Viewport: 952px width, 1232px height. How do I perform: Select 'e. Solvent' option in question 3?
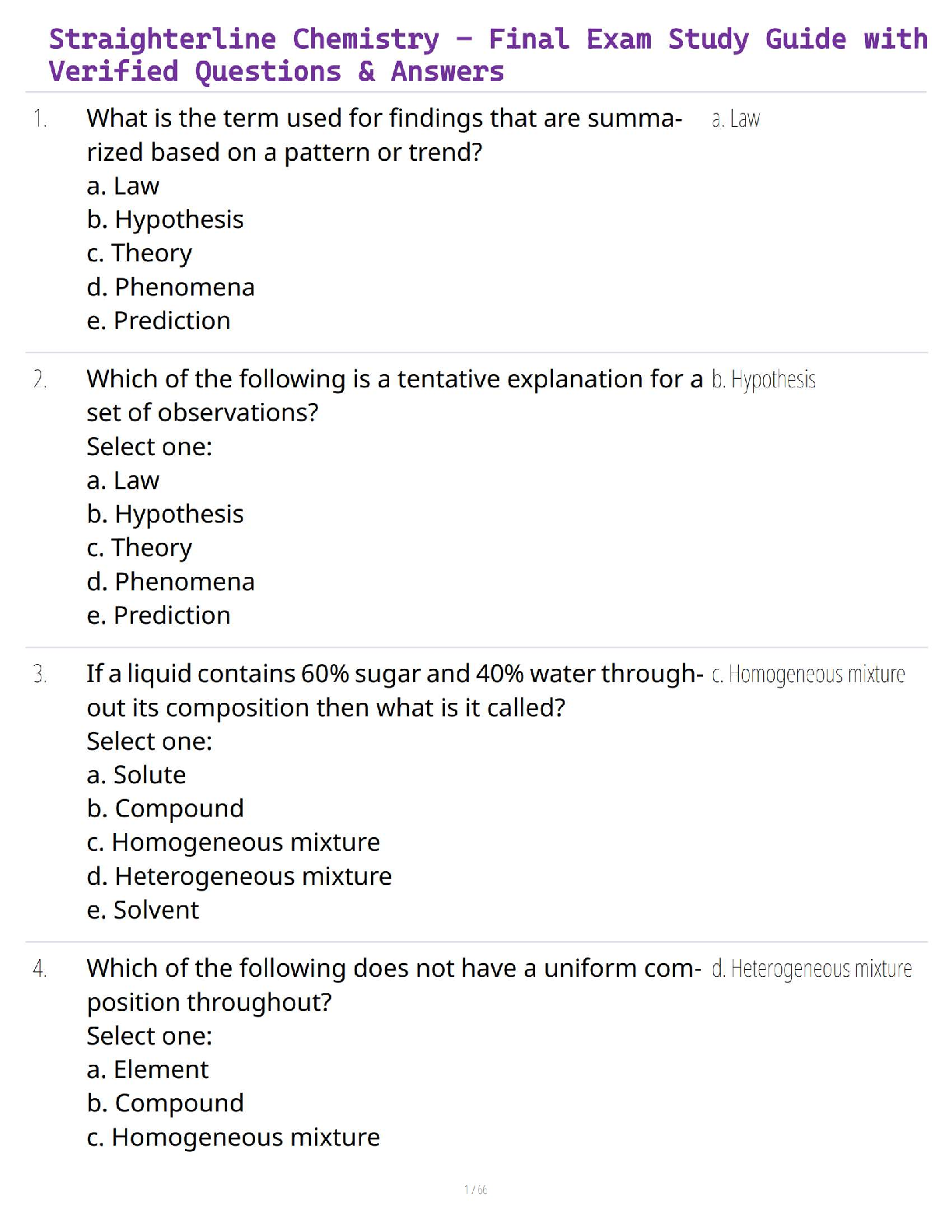(x=142, y=909)
